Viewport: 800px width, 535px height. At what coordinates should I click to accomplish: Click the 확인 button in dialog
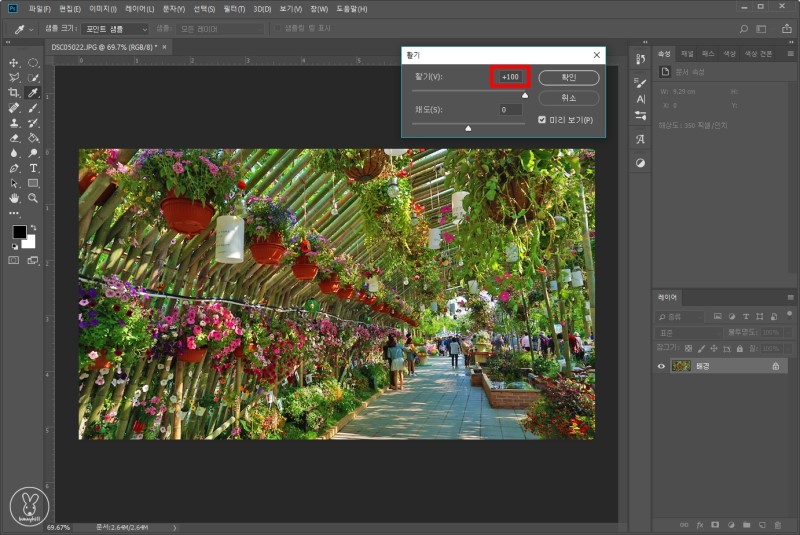coord(568,77)
